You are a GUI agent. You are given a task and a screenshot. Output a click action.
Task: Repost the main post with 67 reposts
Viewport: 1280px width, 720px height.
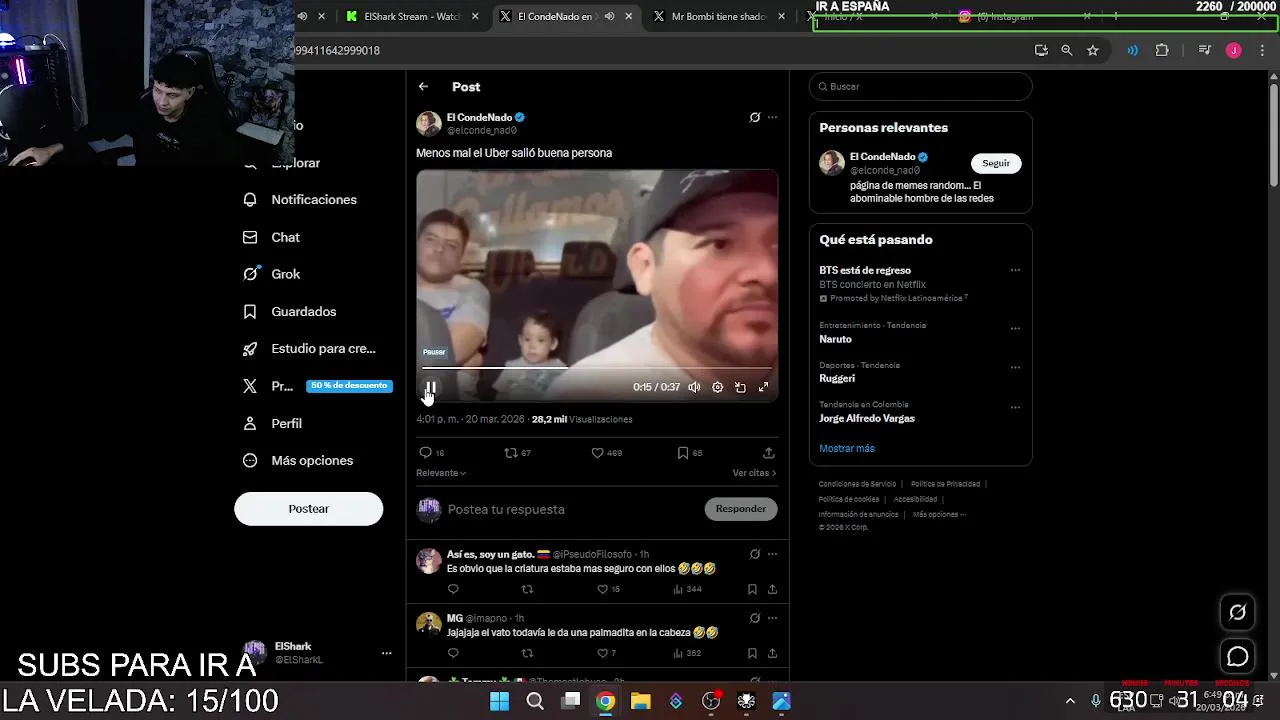pyautogui.click(x=511, y=453)
